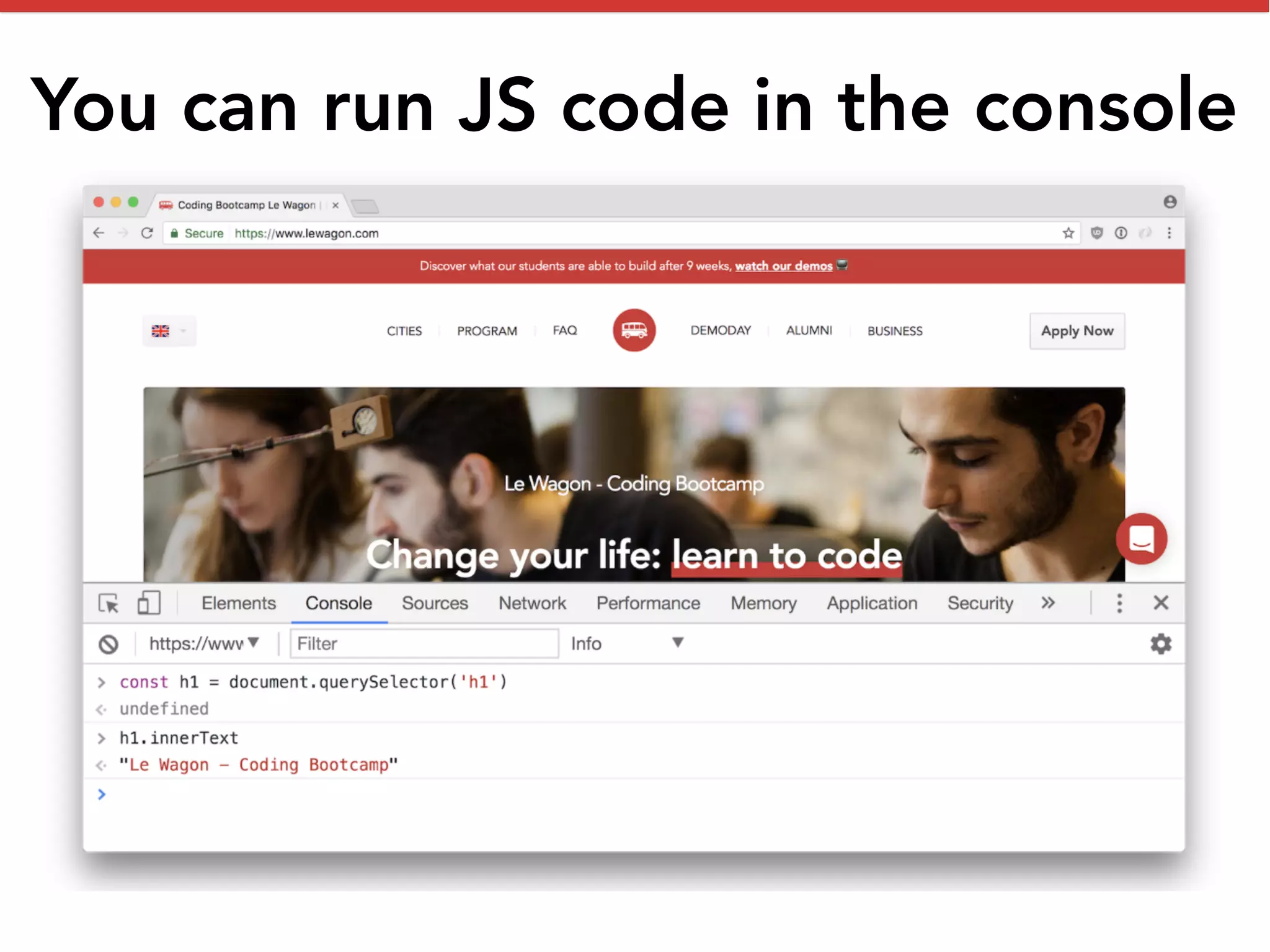Click the h1.innerText console entry

click(179, 738)
